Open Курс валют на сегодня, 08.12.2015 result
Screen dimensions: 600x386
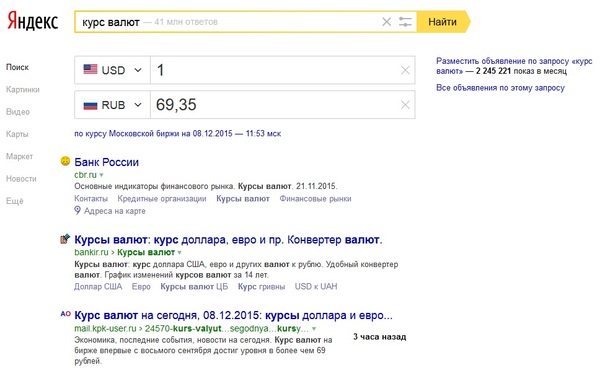point(233,315)
